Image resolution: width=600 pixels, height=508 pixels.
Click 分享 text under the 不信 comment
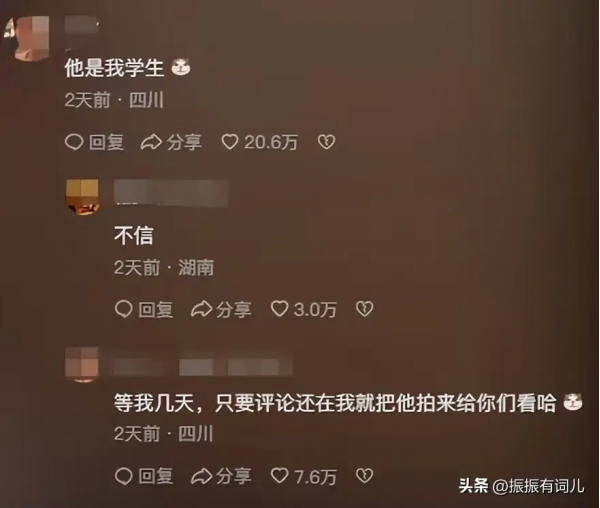234,309
